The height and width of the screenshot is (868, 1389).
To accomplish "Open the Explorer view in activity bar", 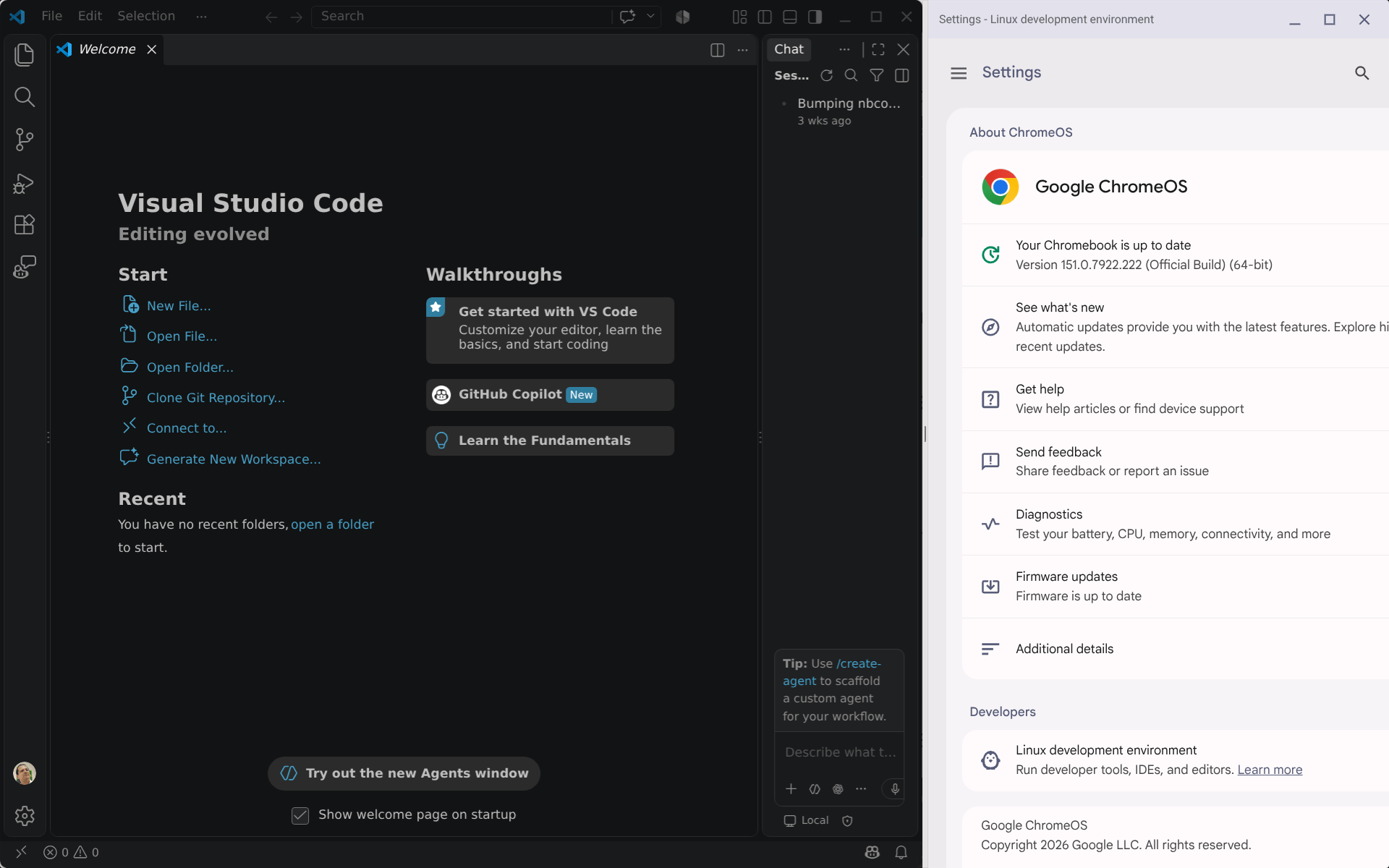I will click(25, 55).
